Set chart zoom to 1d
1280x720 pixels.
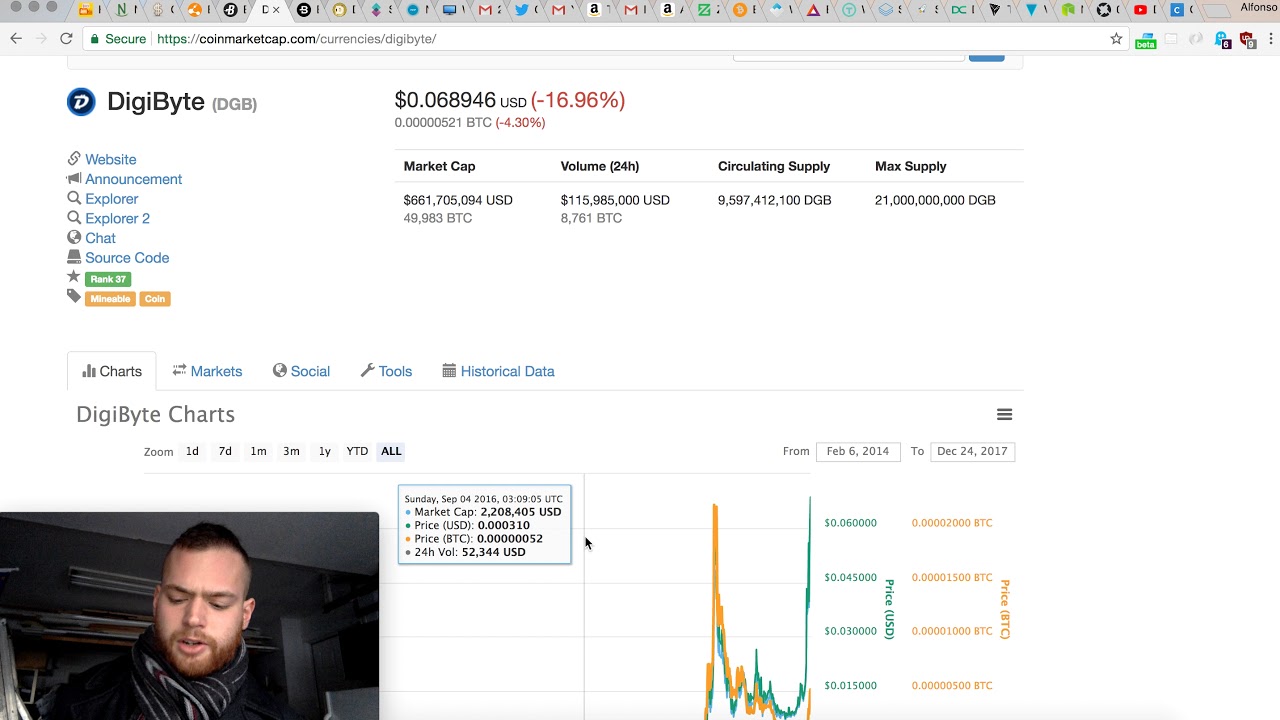coord(192,451)
